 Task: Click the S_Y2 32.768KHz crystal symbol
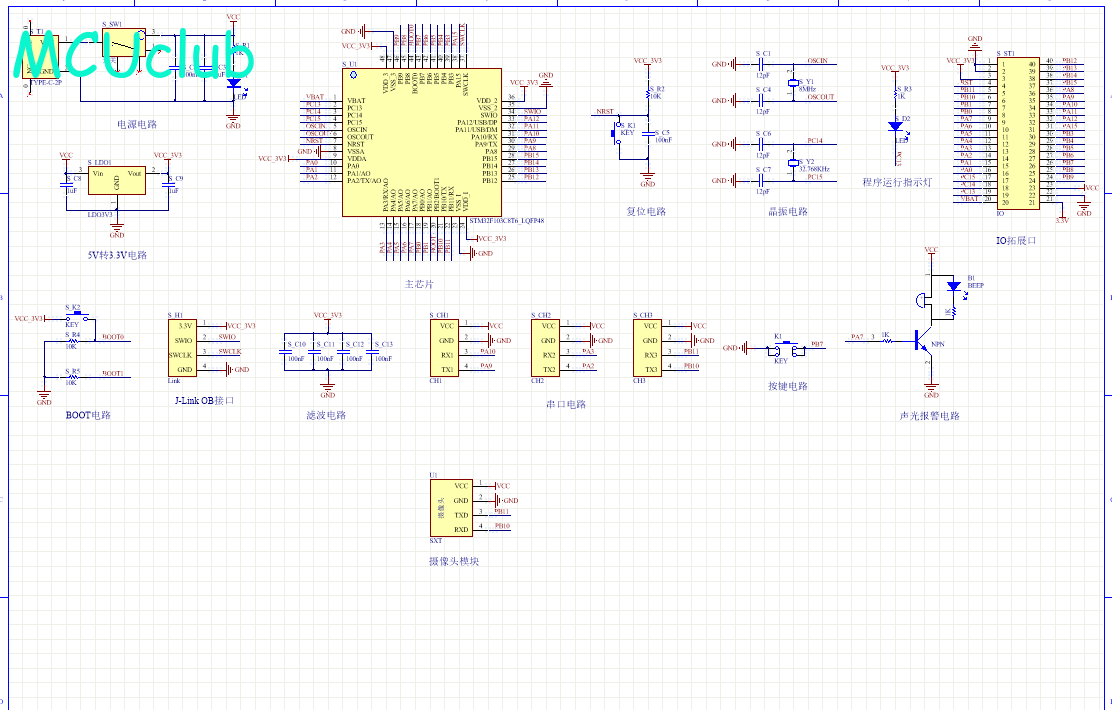tap(793, 162)
